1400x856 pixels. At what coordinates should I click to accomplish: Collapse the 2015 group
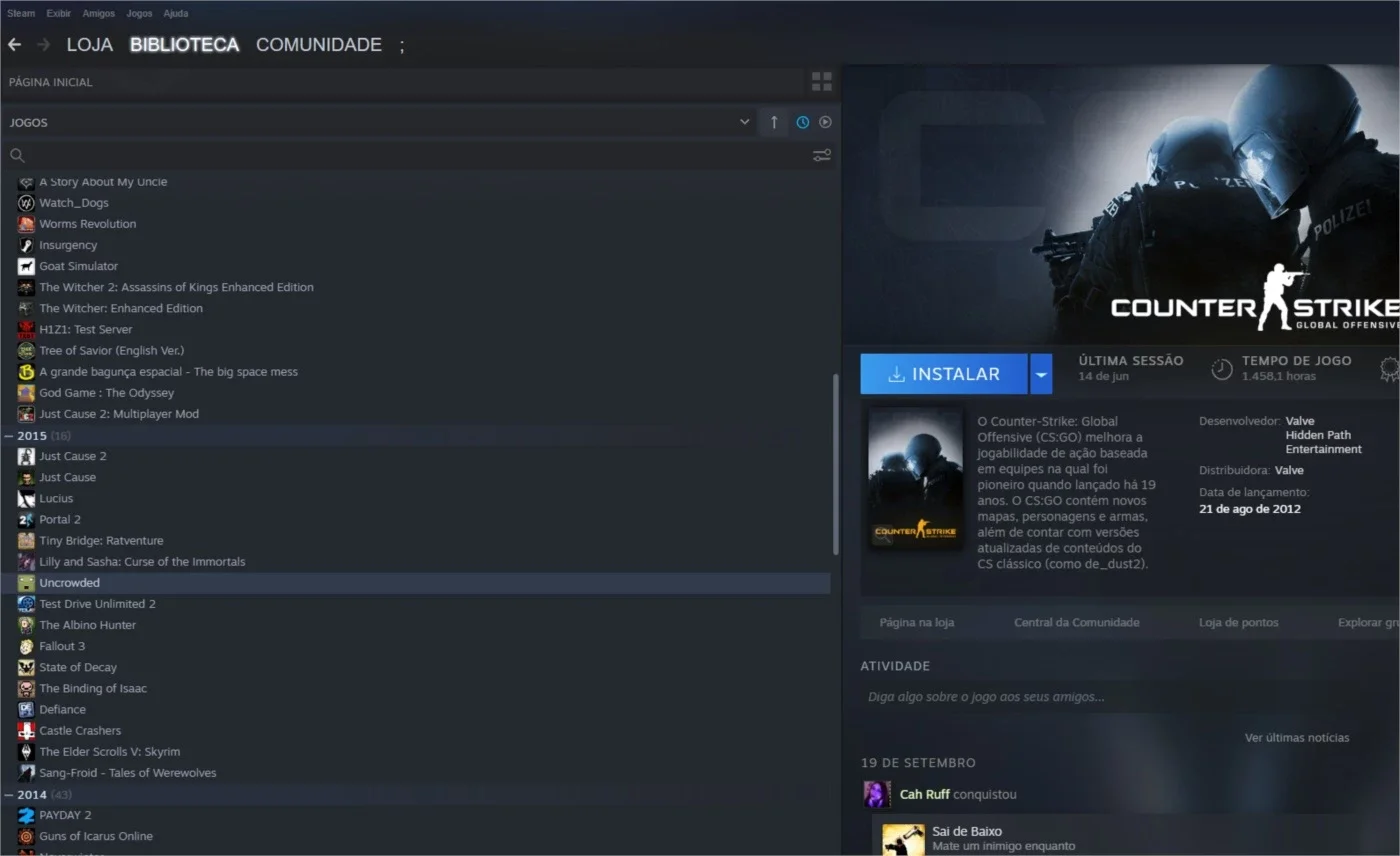tap(9, 436)
